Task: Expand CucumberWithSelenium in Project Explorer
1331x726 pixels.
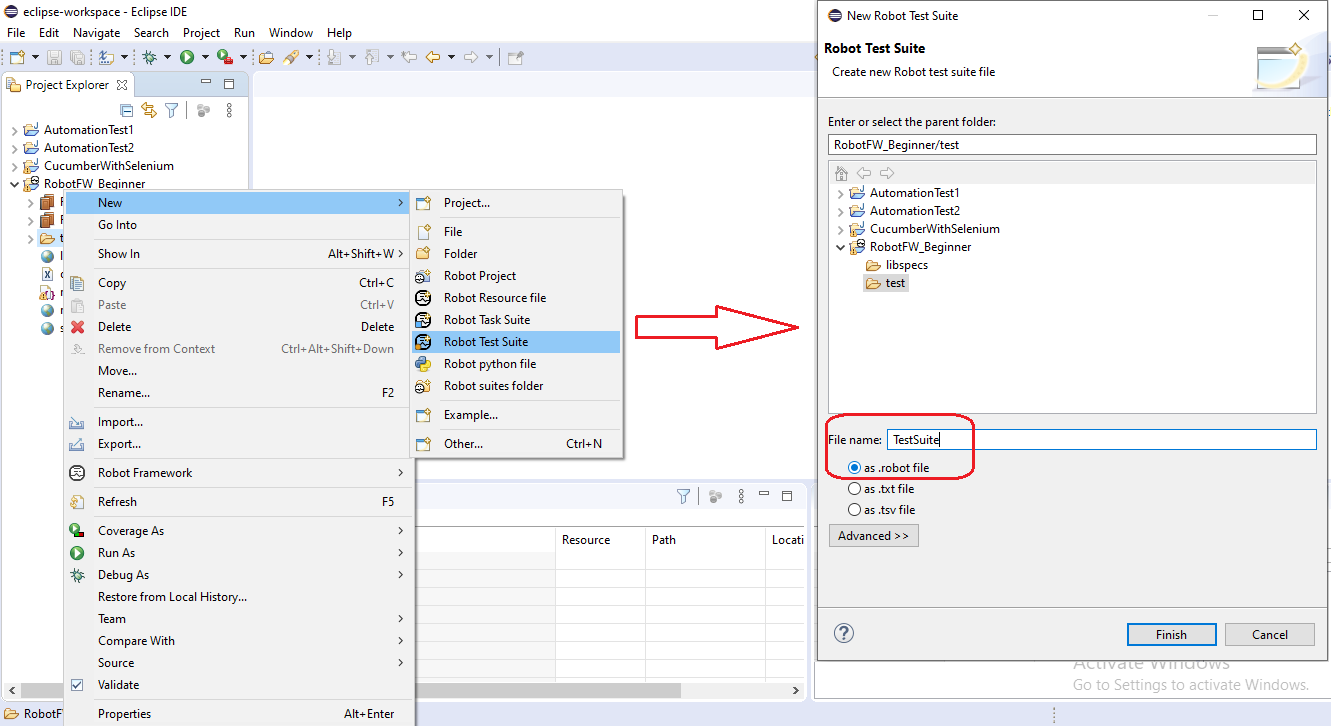Action: click(x=14, y=166)
